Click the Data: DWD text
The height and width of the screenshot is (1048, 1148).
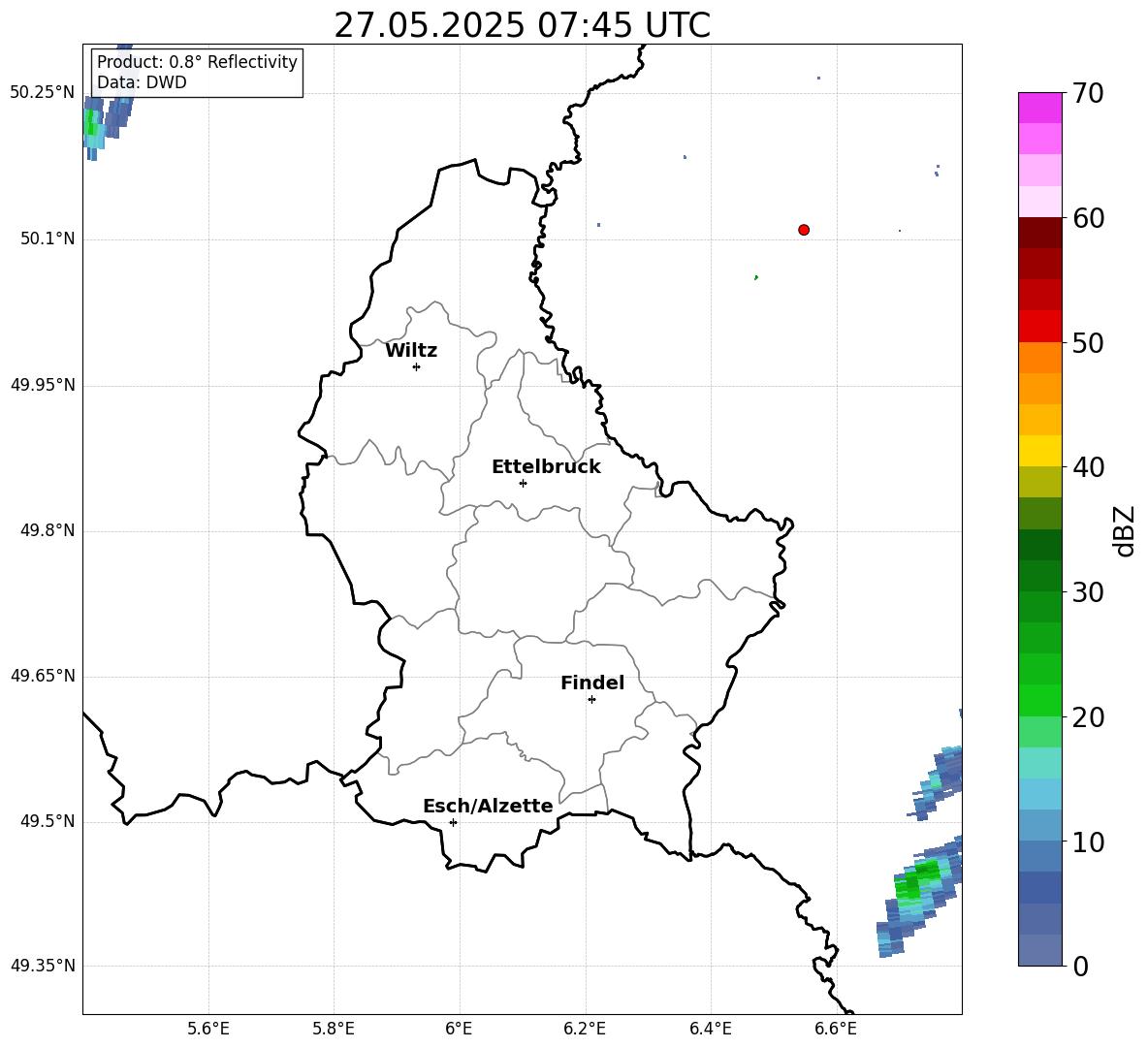click(x=142, y=82)
